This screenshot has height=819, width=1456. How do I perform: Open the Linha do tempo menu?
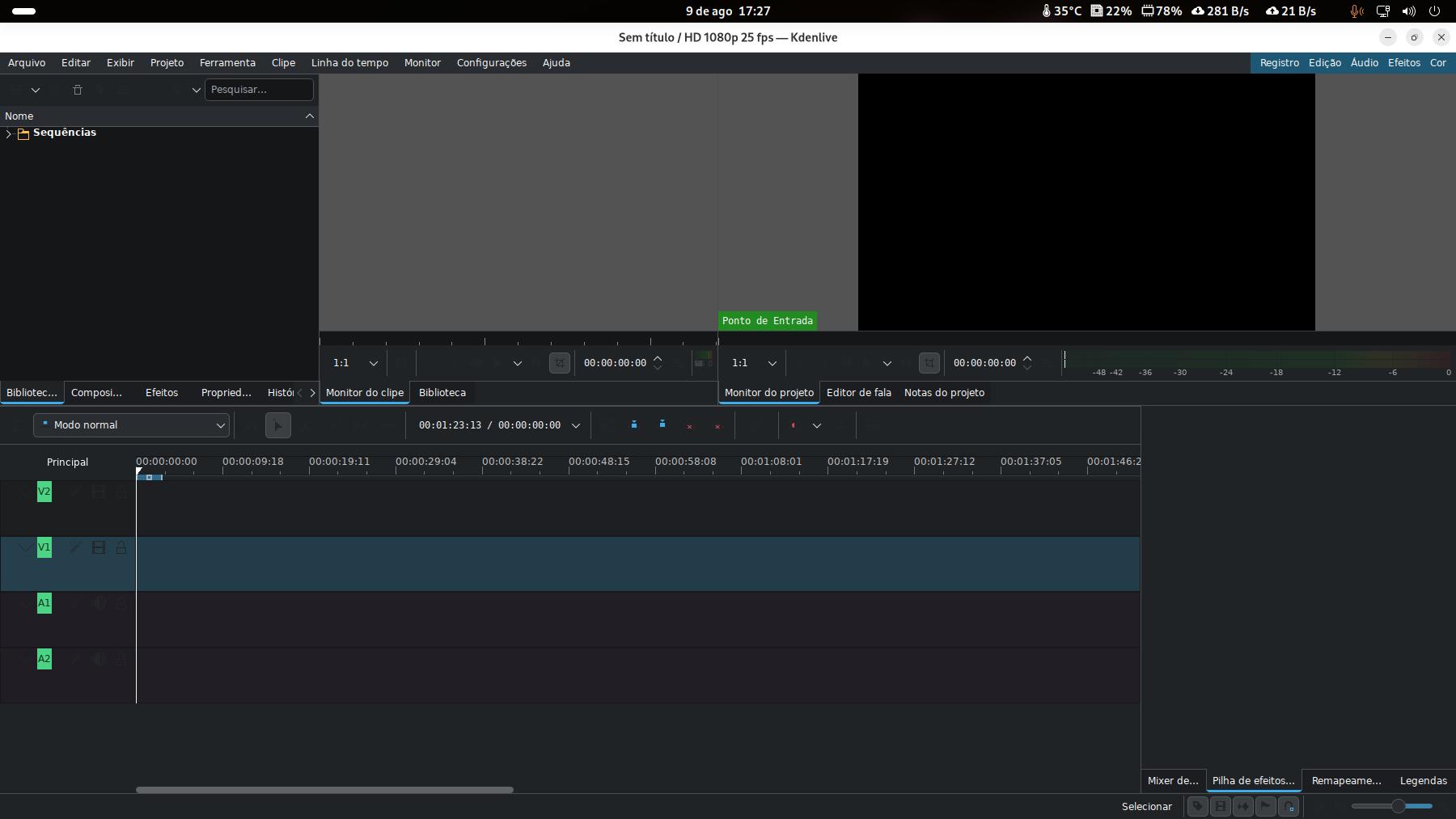click(x=349, y=62)
